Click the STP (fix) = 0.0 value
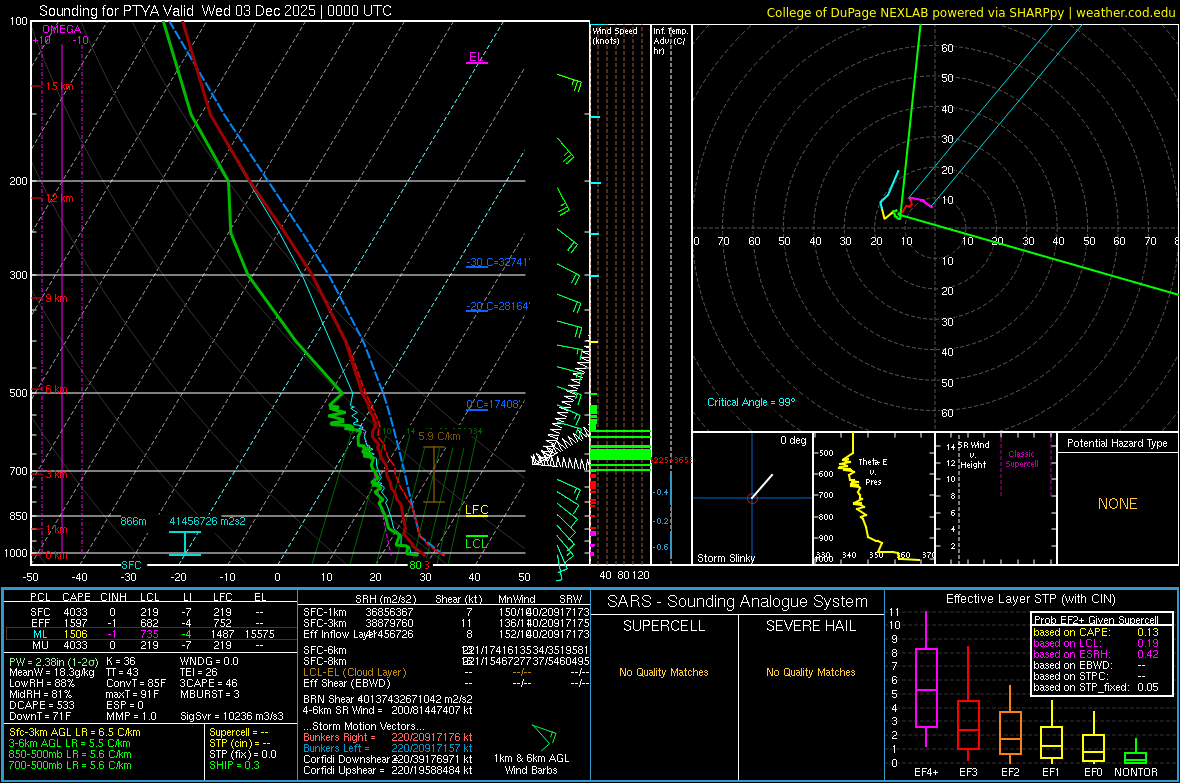Image resolution: width=1180 pixels, height=783 pixels. 243,754
